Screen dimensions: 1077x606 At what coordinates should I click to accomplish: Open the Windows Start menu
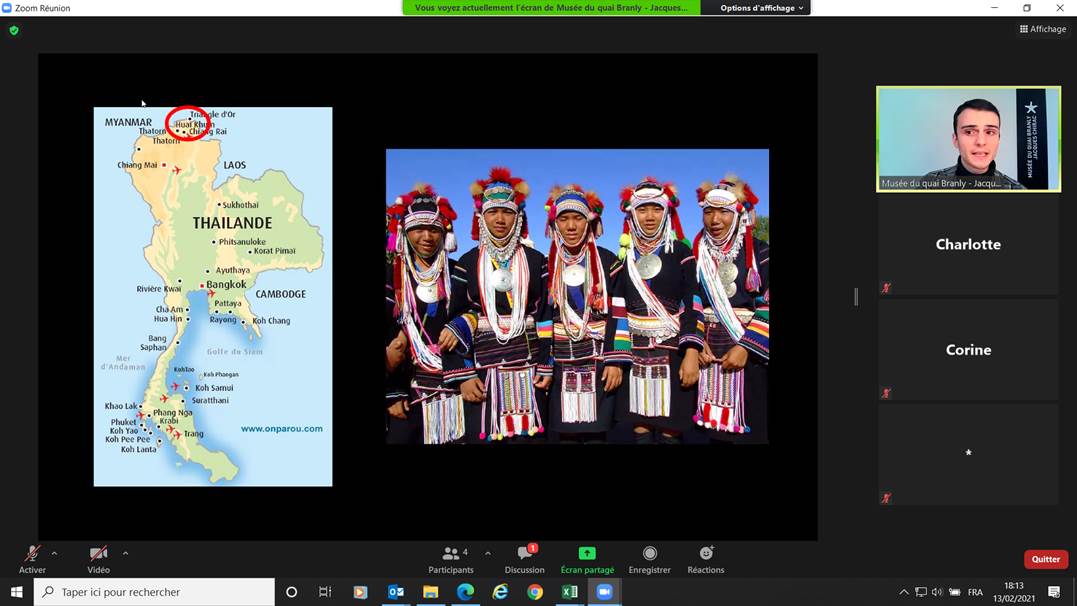16,592
